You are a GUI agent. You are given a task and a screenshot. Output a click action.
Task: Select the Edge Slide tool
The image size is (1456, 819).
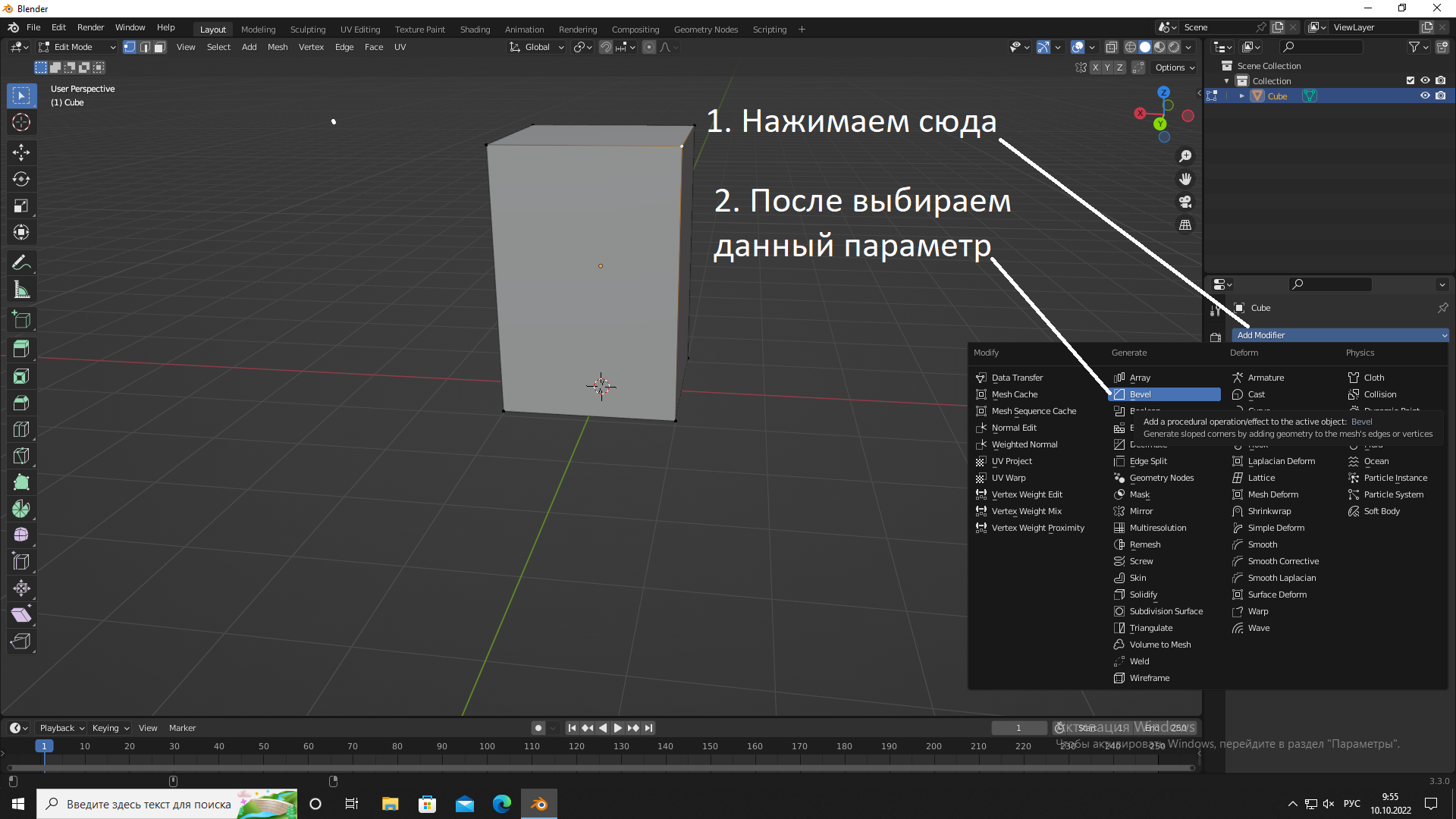(21, 562)
